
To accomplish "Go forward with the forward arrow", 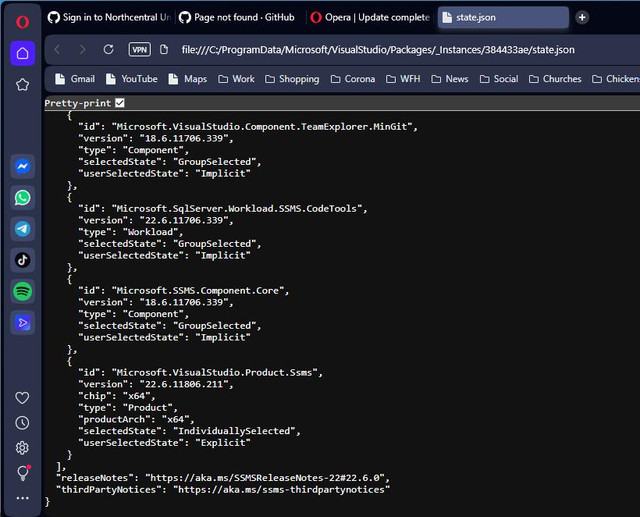I will click(82, 49).
